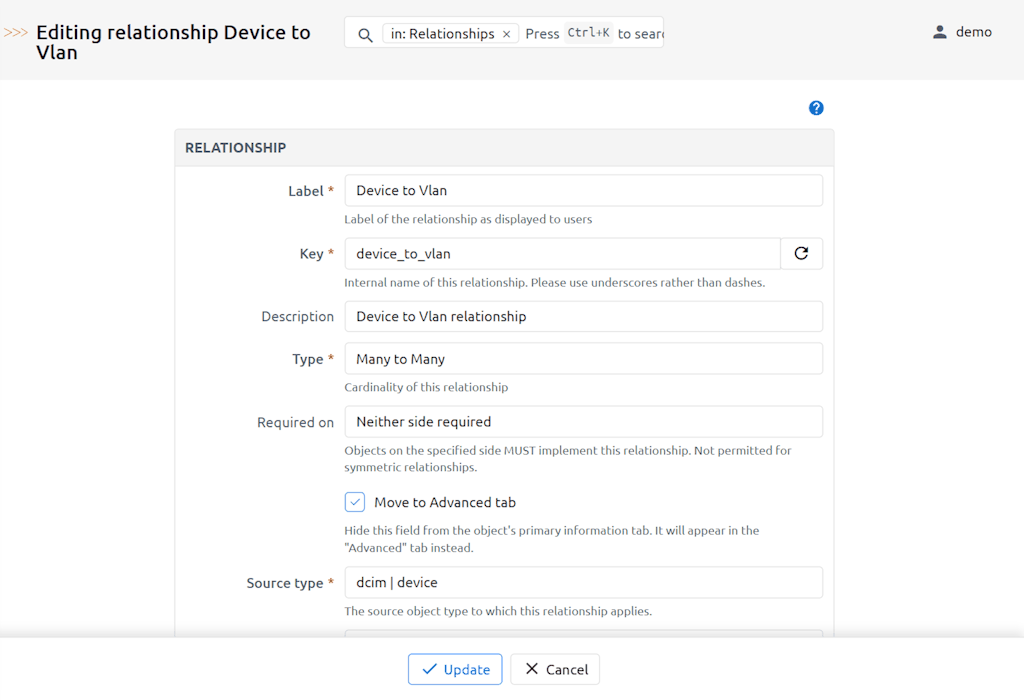Open the blue help question mark icon

point(816,108)
